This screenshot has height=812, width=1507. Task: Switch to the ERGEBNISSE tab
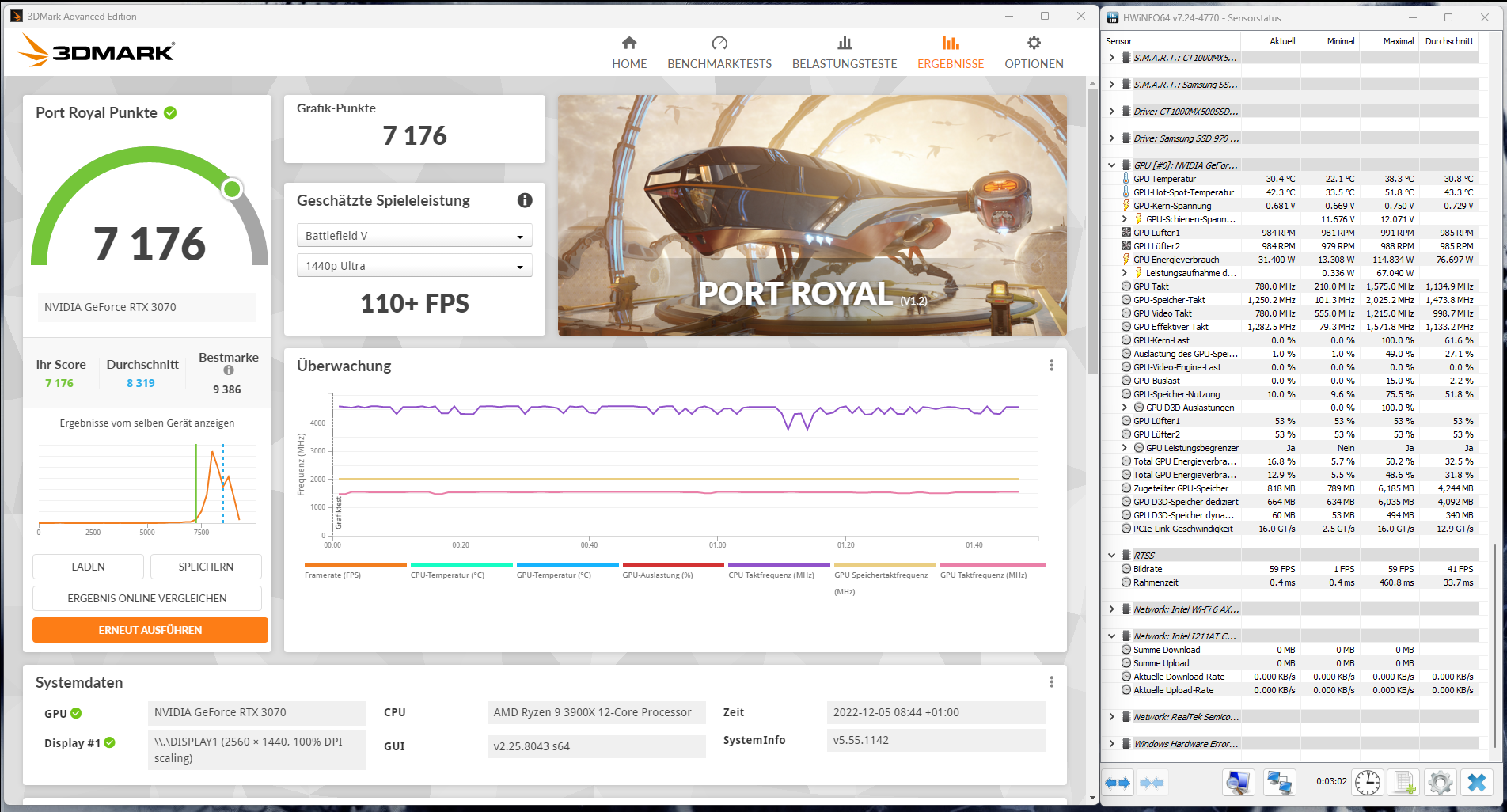click(x=951, y=53)
